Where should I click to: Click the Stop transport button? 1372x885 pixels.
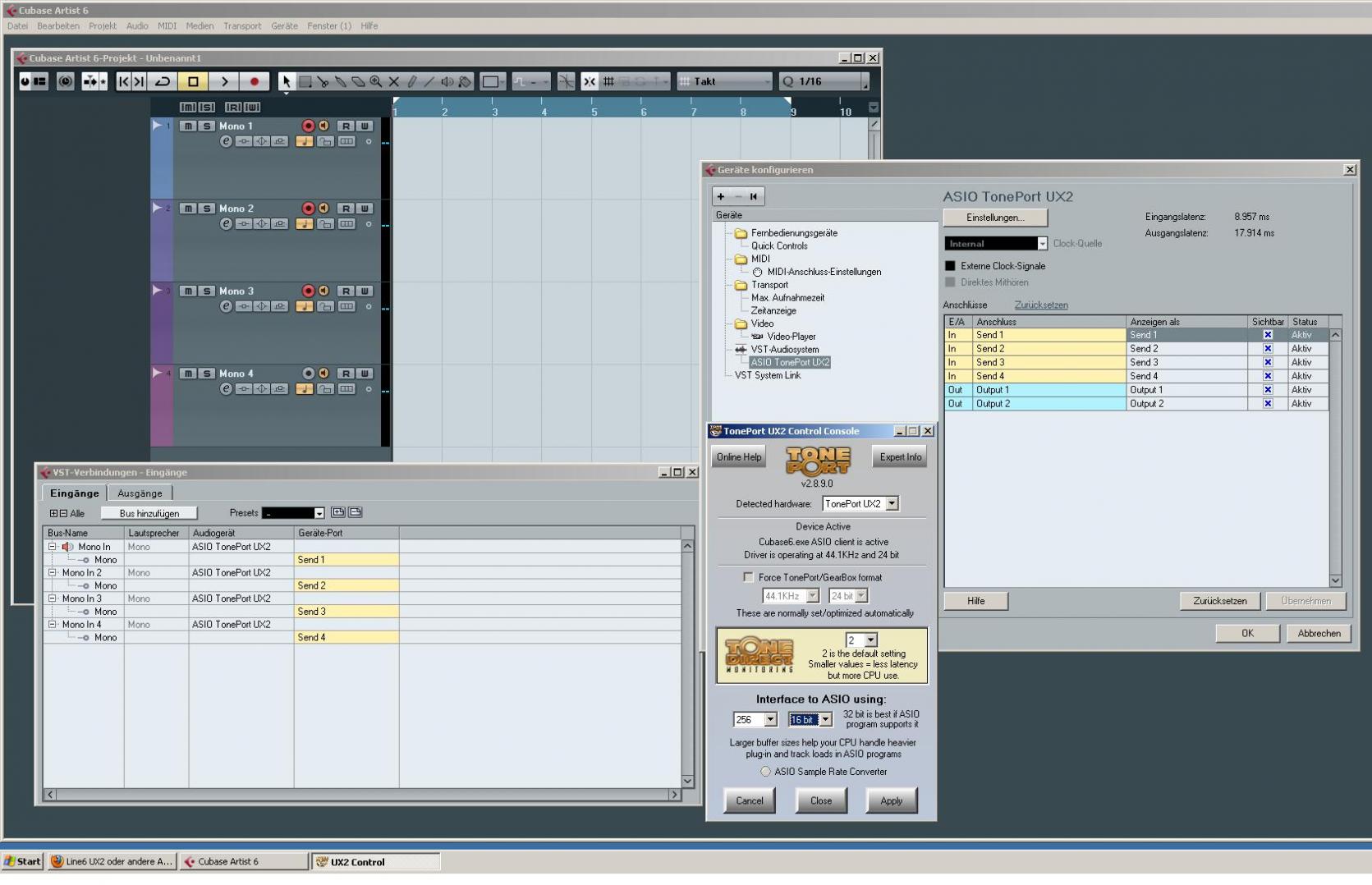(193, 81)
